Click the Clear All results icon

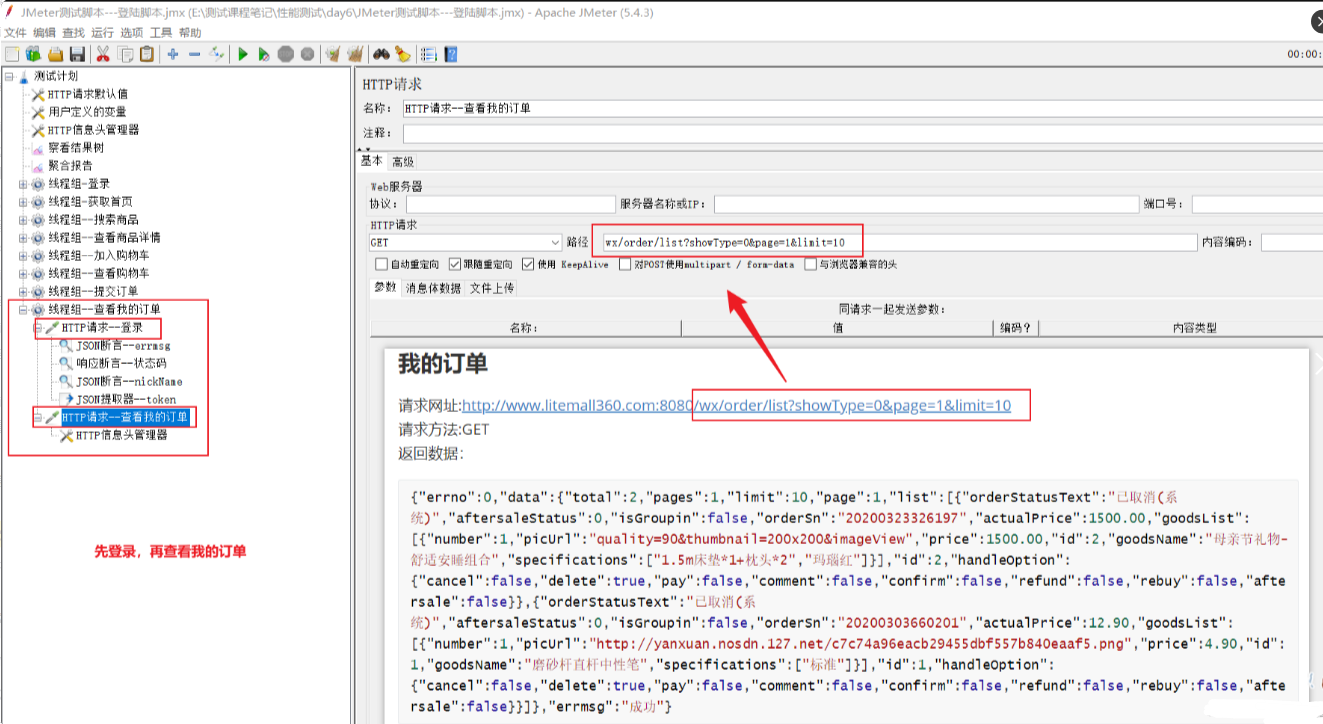pyautogui.click(x=354, y=54)
